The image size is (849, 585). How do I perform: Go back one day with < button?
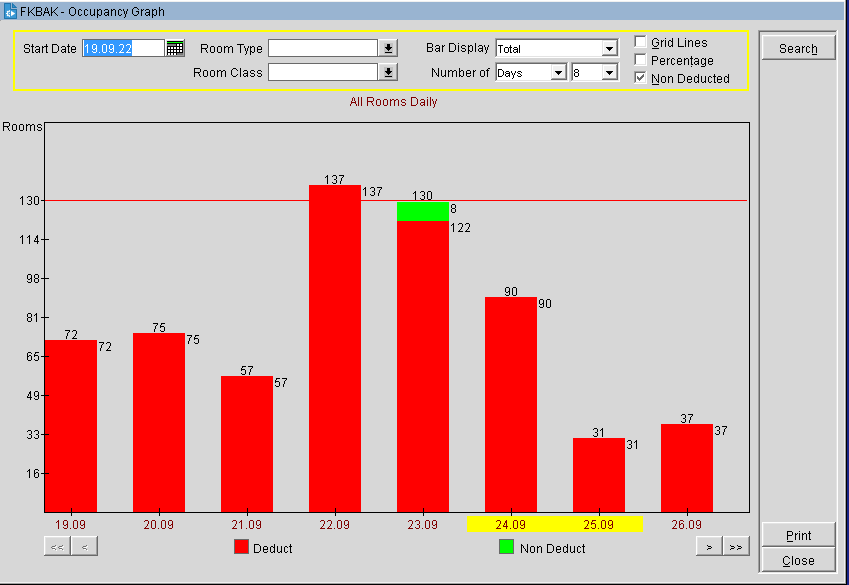click(x=84, y=546)
